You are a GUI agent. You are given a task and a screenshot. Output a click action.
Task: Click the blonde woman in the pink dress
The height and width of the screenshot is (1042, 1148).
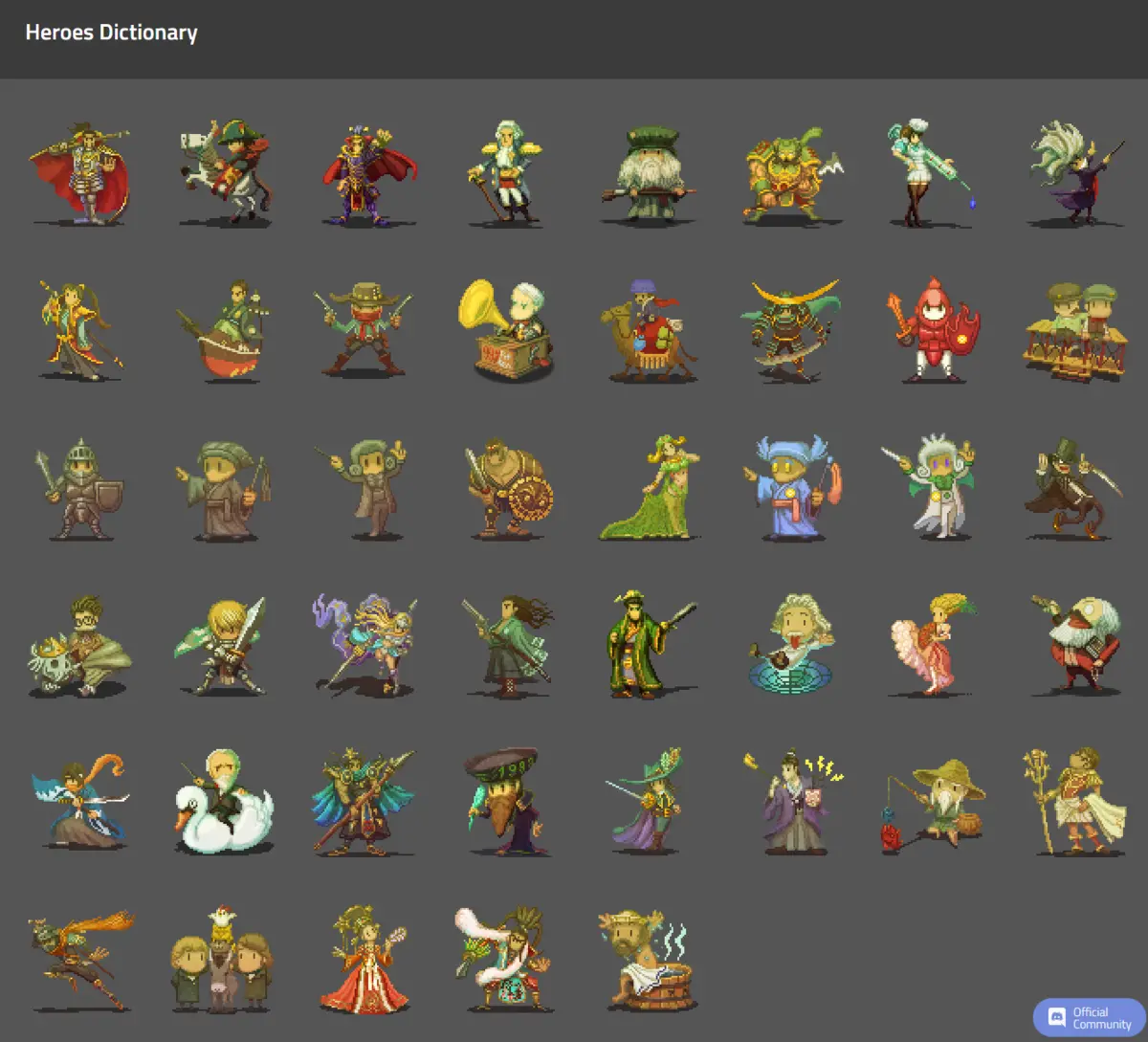pyautogui.click(x=932, y=644)
